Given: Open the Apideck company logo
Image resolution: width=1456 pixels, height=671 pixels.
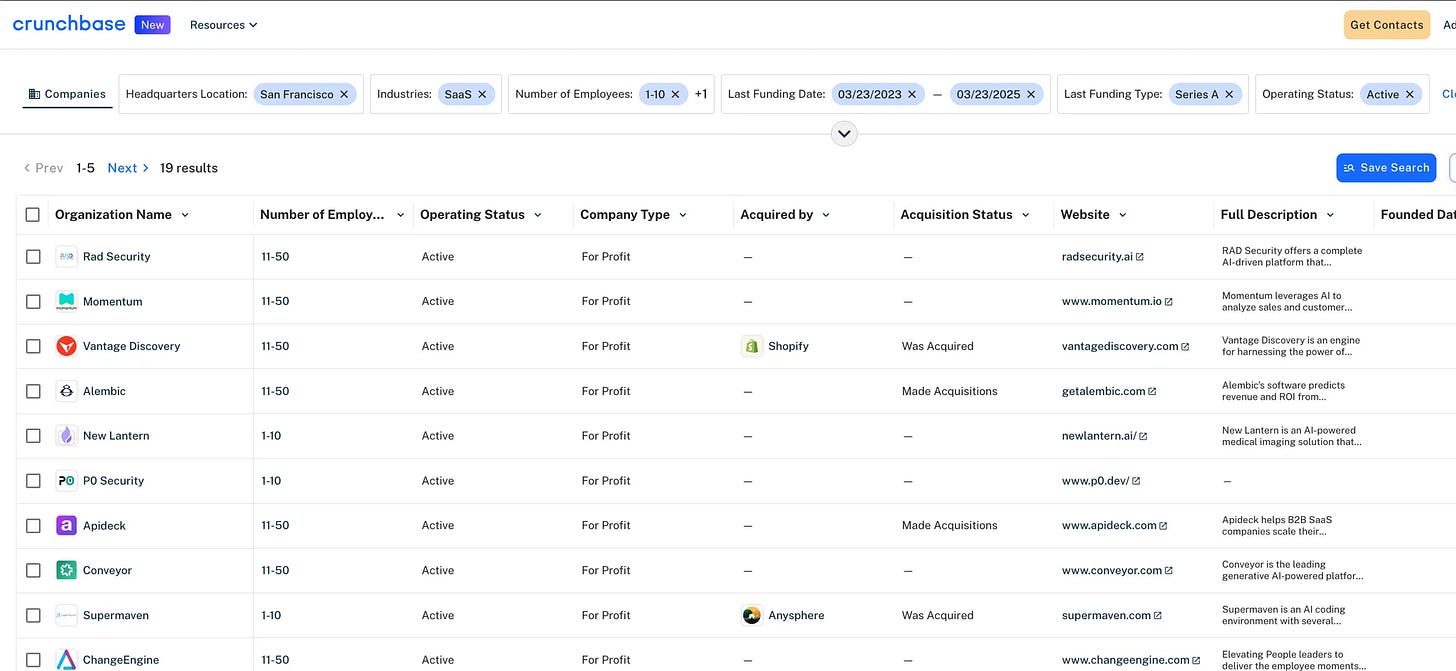Looking at the screenshot, I should tap(66, 525).
